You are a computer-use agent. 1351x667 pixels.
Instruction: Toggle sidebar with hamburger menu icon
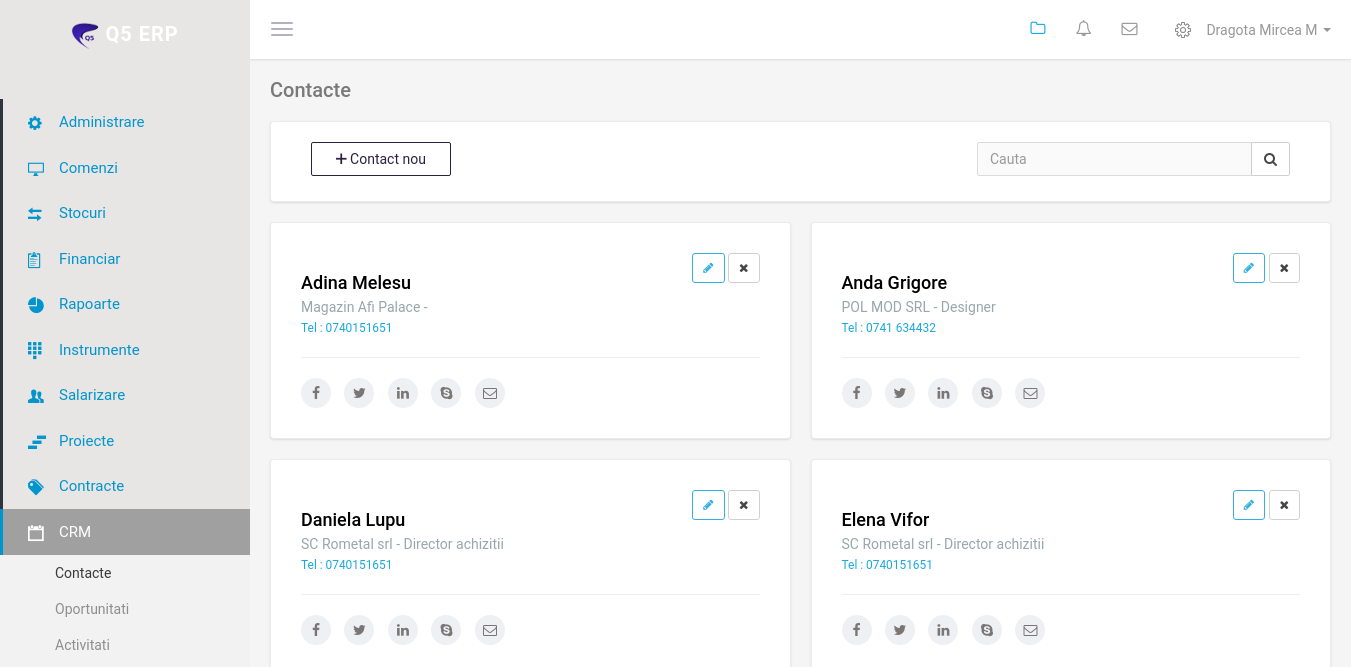[x=282, y=29]
